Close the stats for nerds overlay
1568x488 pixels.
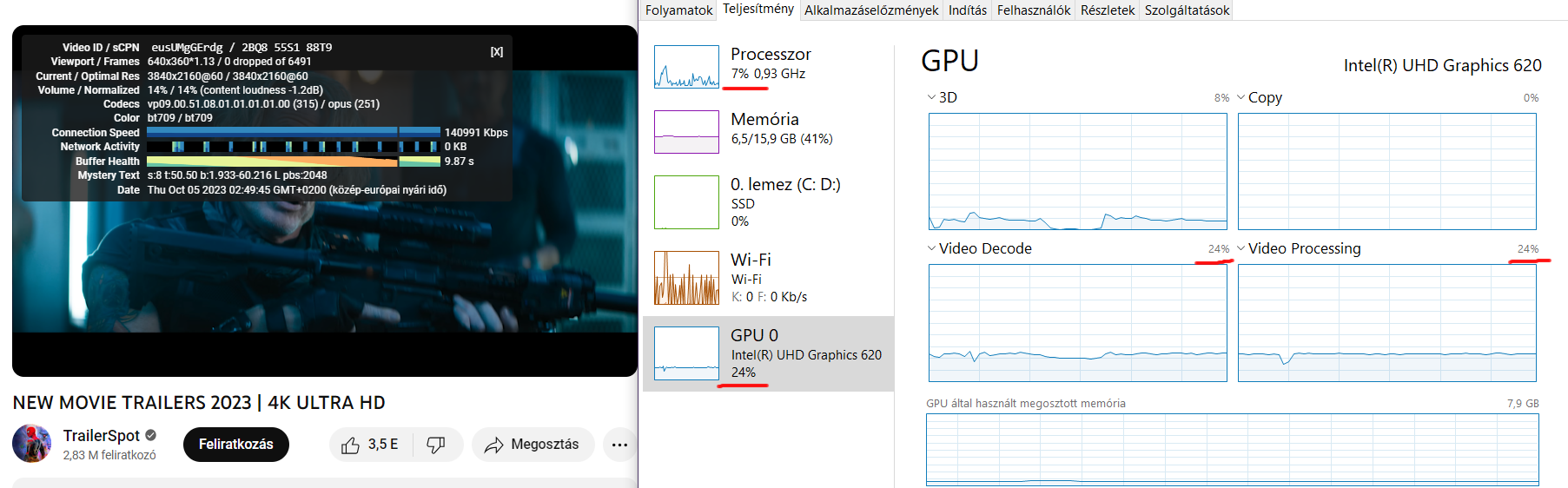click(x=497, y=52)
